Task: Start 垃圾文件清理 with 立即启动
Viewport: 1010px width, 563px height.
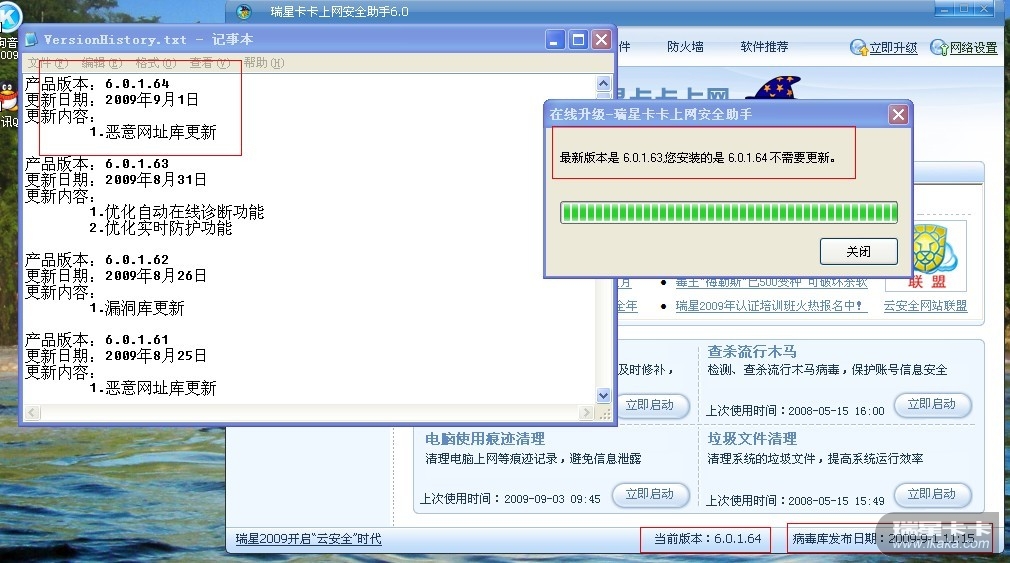Action: coord(931,494)
